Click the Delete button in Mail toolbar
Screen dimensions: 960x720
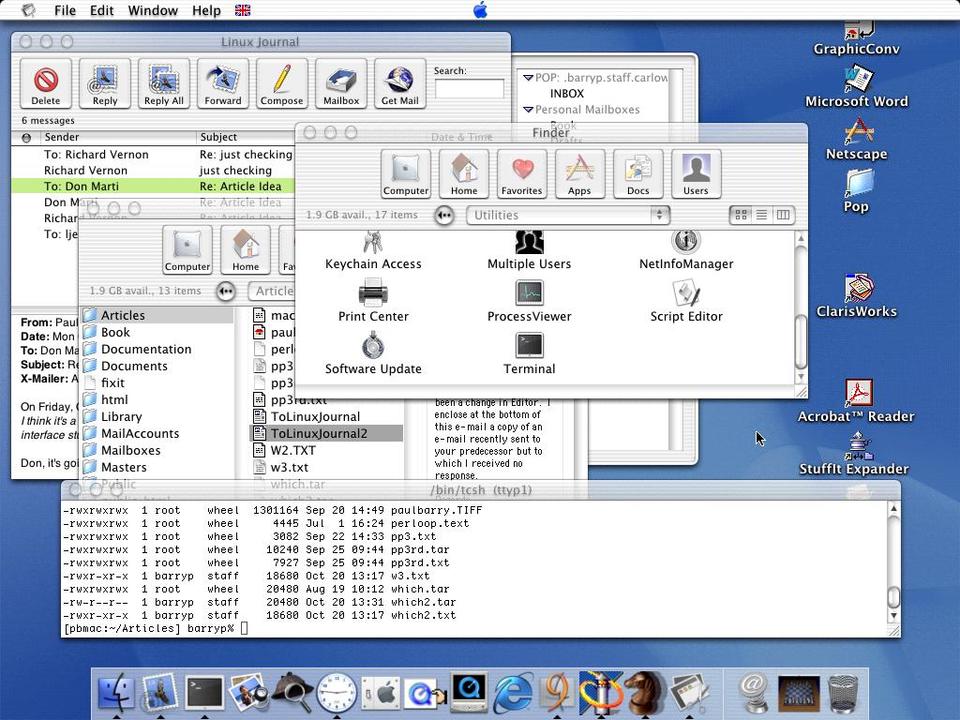pyautogui.click(x=46, y=82)
